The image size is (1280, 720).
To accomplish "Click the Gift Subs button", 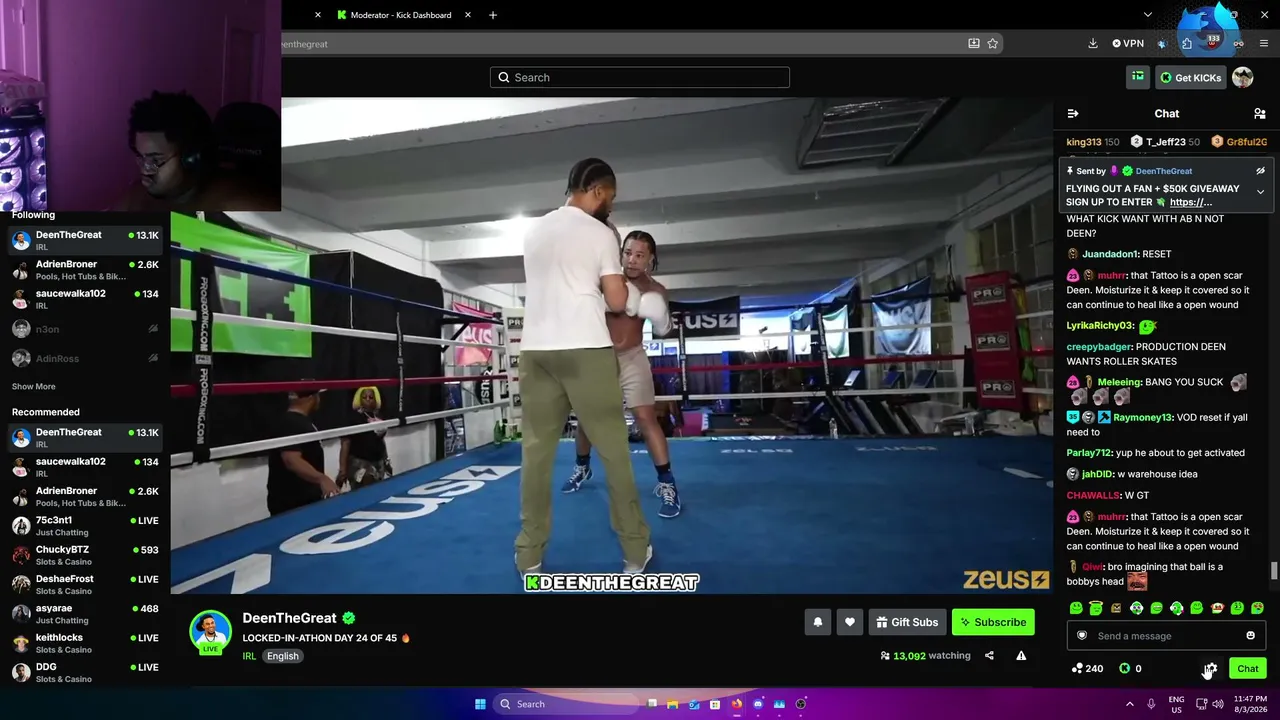I will point(907,622).
